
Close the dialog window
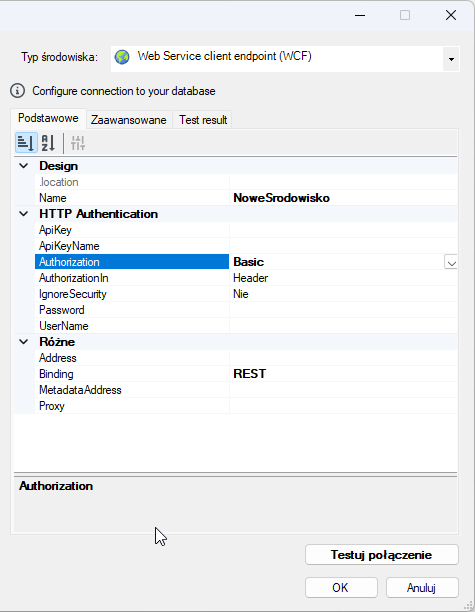(451, 16)
